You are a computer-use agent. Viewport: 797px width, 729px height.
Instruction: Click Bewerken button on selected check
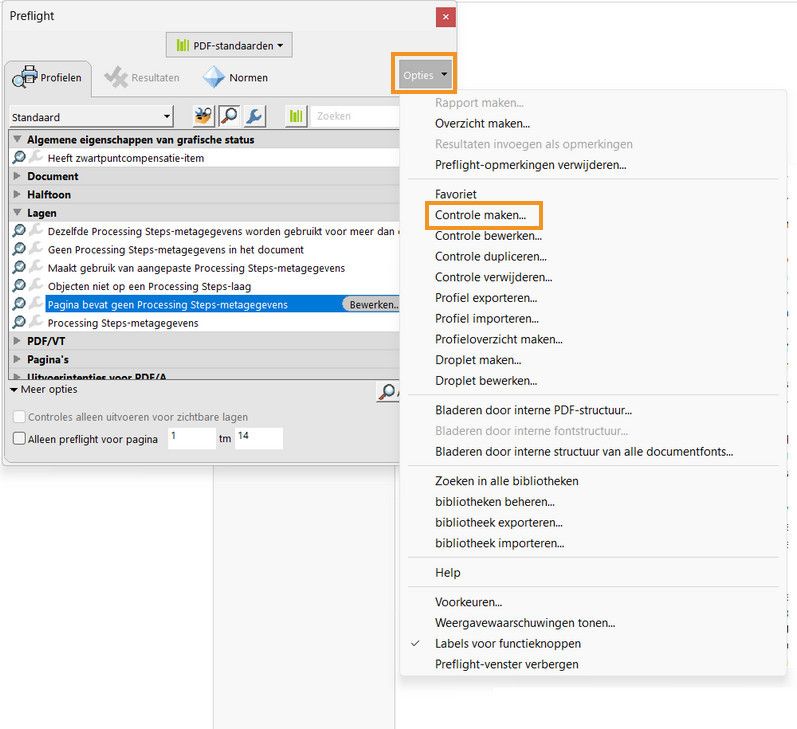(x=373, y=305)
